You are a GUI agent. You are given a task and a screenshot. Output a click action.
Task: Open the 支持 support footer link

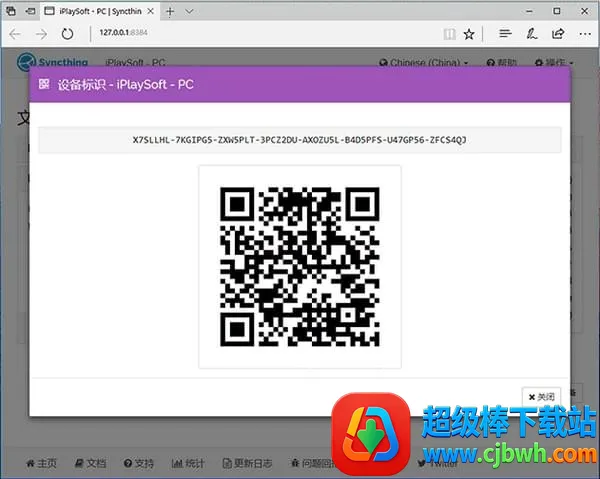click(139, 463)
